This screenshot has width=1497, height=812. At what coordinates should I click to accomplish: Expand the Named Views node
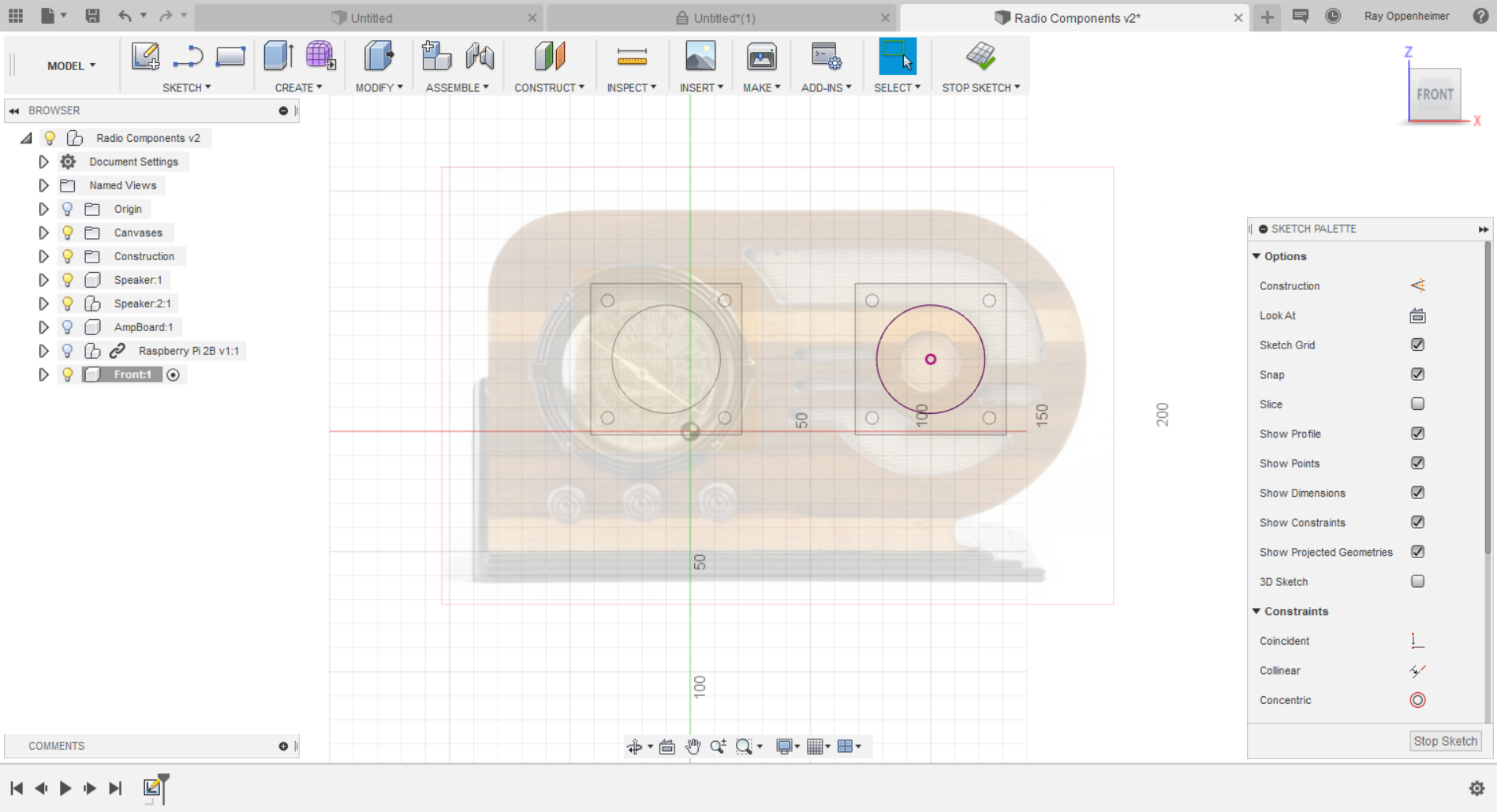coord(43,185)
